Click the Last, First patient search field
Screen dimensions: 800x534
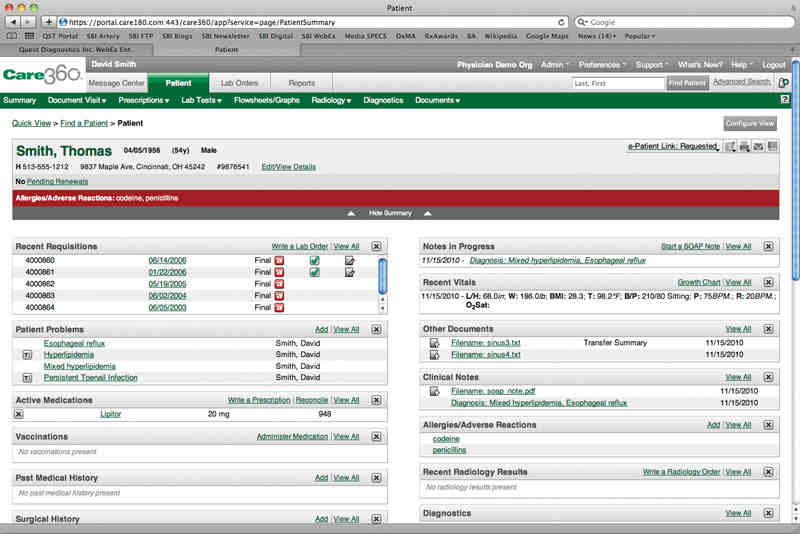(x=618, y=83)
